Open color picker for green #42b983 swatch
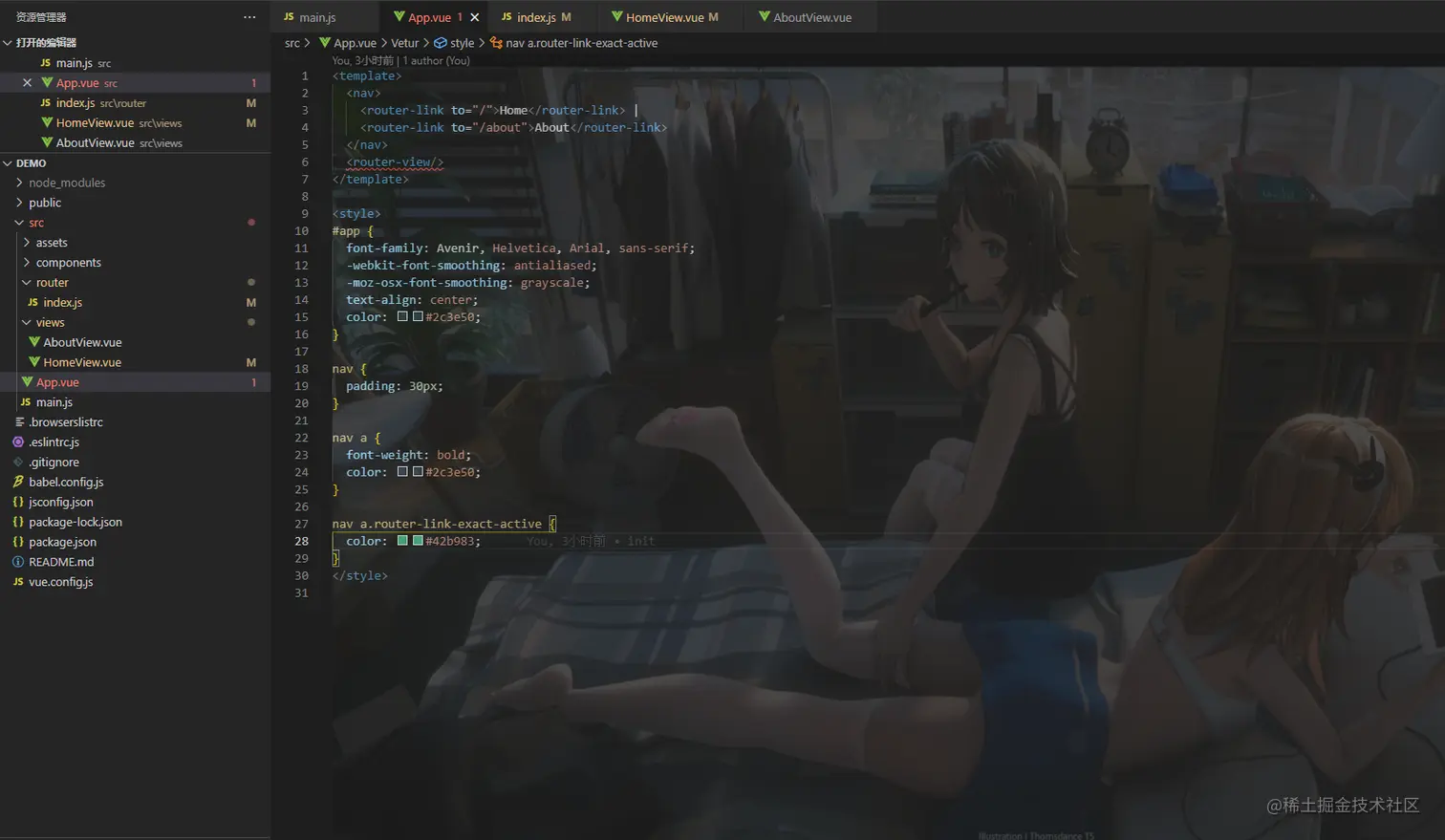This screenshot has height=840, width=1445. coord(418,541)
